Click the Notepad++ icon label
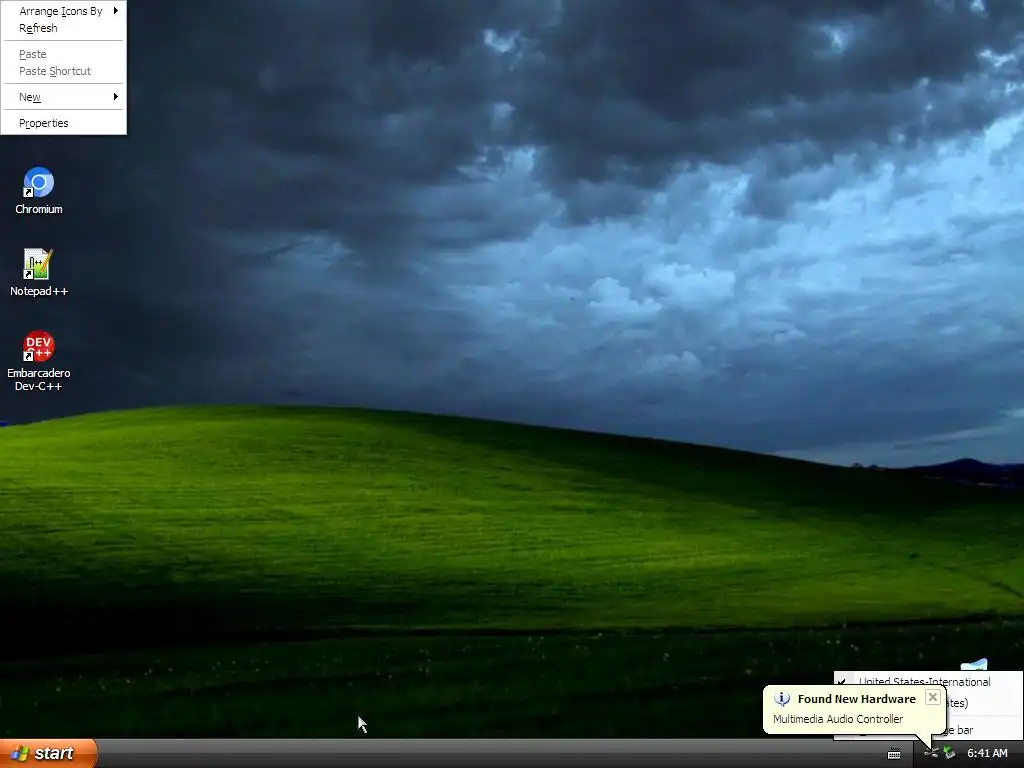Image resolution: width=1024 pixels, height=768 pixels. click(x=39, y=291)
